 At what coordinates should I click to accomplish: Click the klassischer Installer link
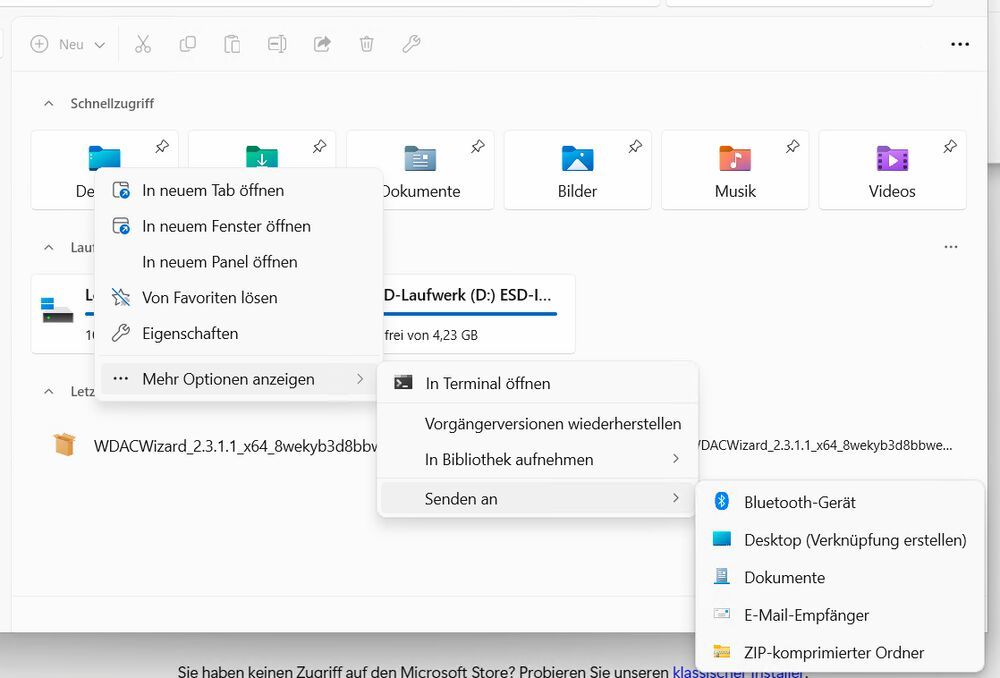click(x=739, y=672)
